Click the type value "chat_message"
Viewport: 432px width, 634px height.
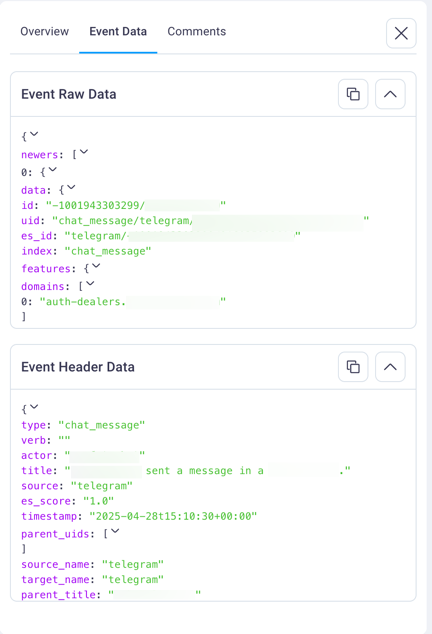(102, 425)
